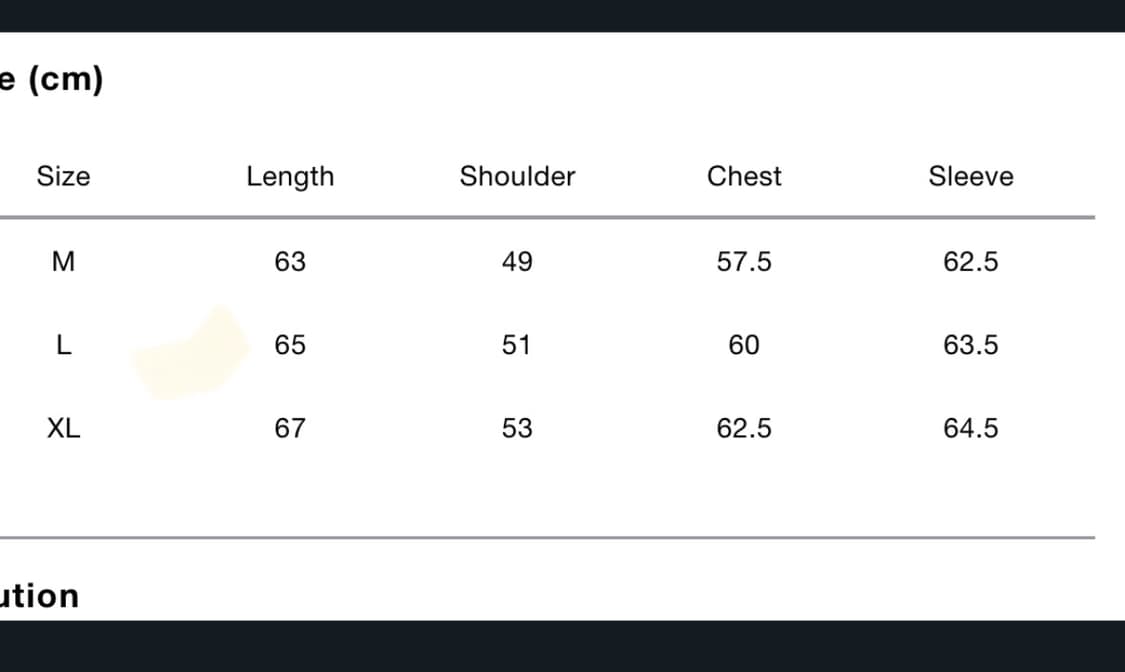Viewport: 1125px width, 672px height.
Task: Click the Length column header
Action: (x=290, y=176)
